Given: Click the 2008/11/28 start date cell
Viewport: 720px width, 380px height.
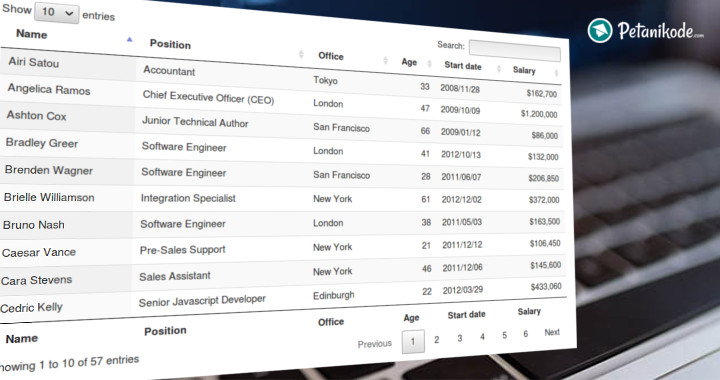Looking at the screenshot, I should (460, 89).
